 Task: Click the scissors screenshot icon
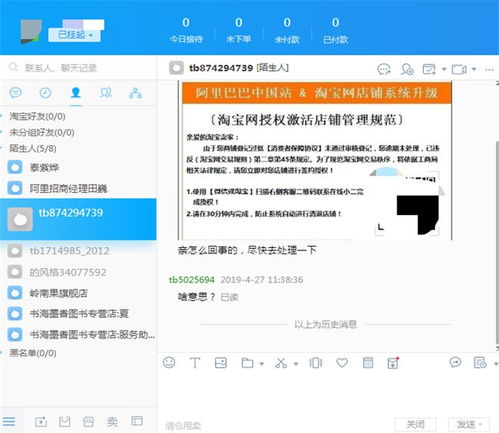281,363
